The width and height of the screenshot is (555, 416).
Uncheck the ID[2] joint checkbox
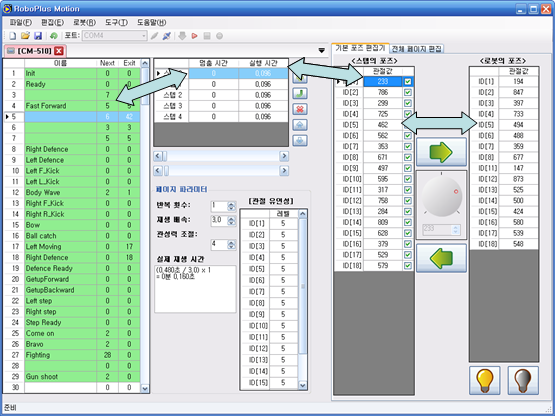(x=408, y=92)
